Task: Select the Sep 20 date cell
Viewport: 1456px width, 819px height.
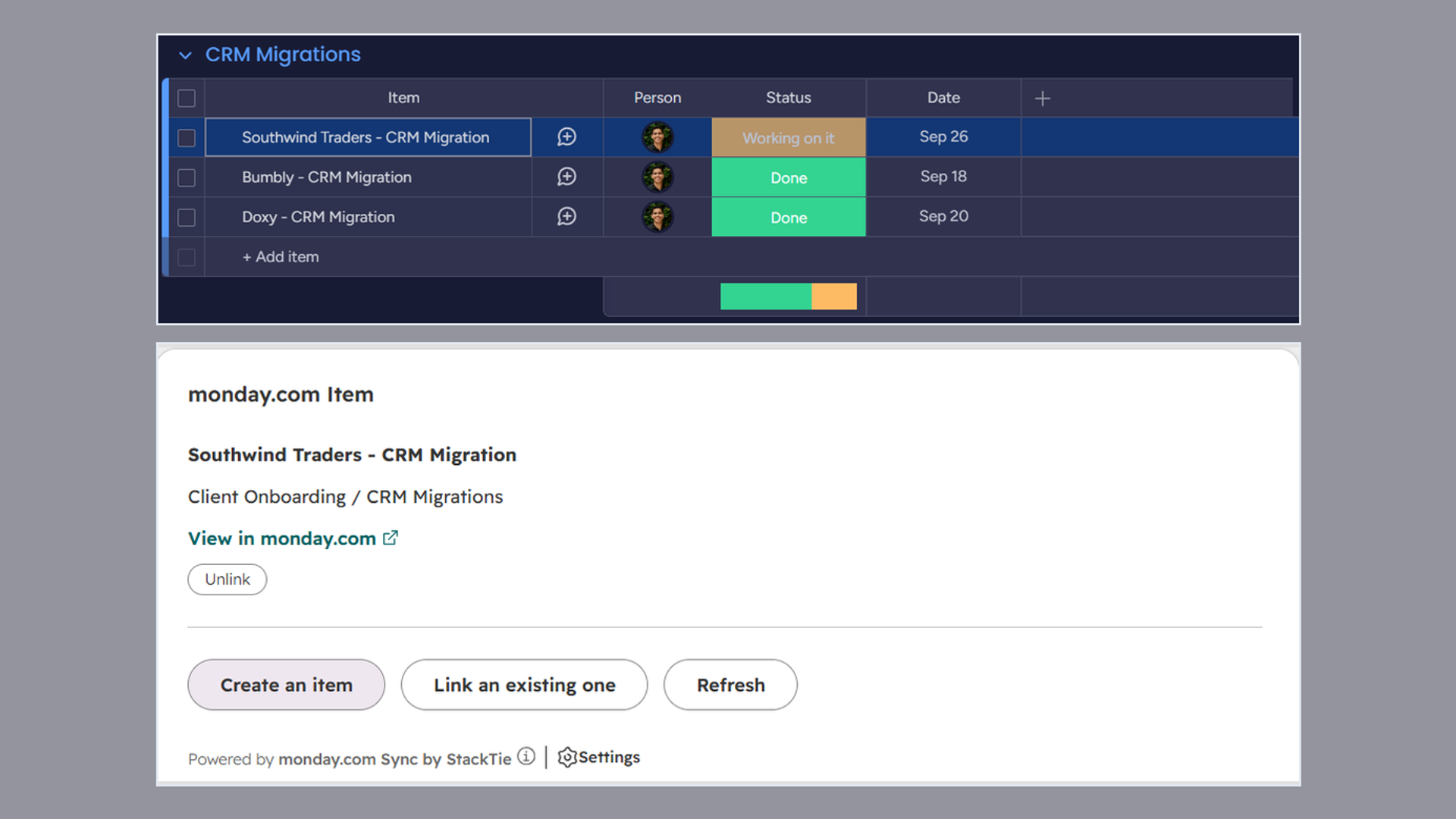Action: (943, 216)
